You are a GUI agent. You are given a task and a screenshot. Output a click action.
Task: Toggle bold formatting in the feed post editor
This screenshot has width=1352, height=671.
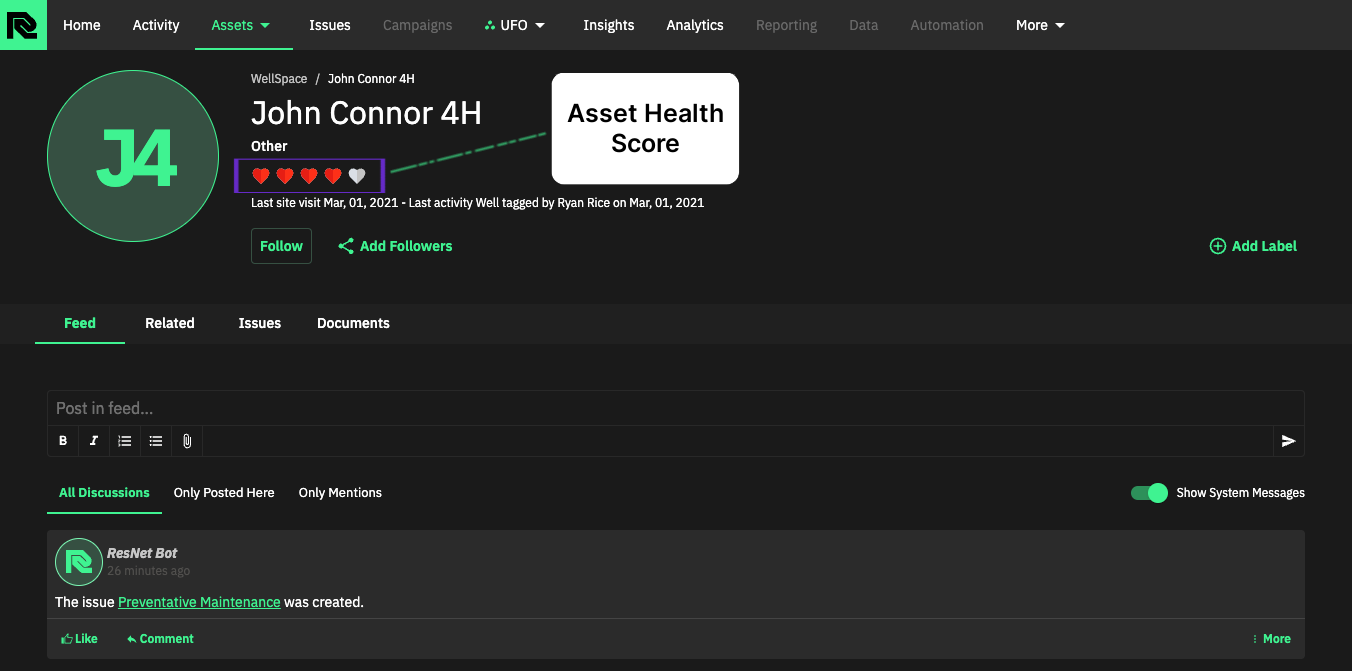click(62, 441)
